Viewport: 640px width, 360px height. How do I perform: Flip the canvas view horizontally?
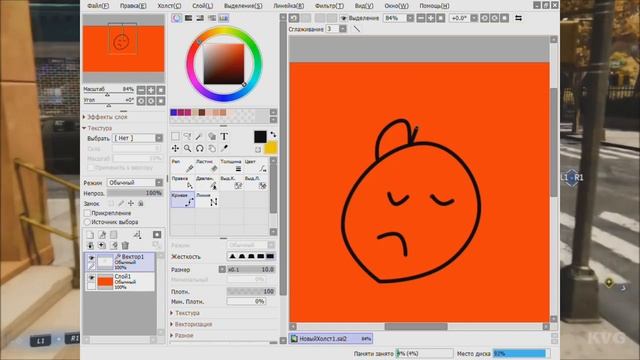pos(518,18)
